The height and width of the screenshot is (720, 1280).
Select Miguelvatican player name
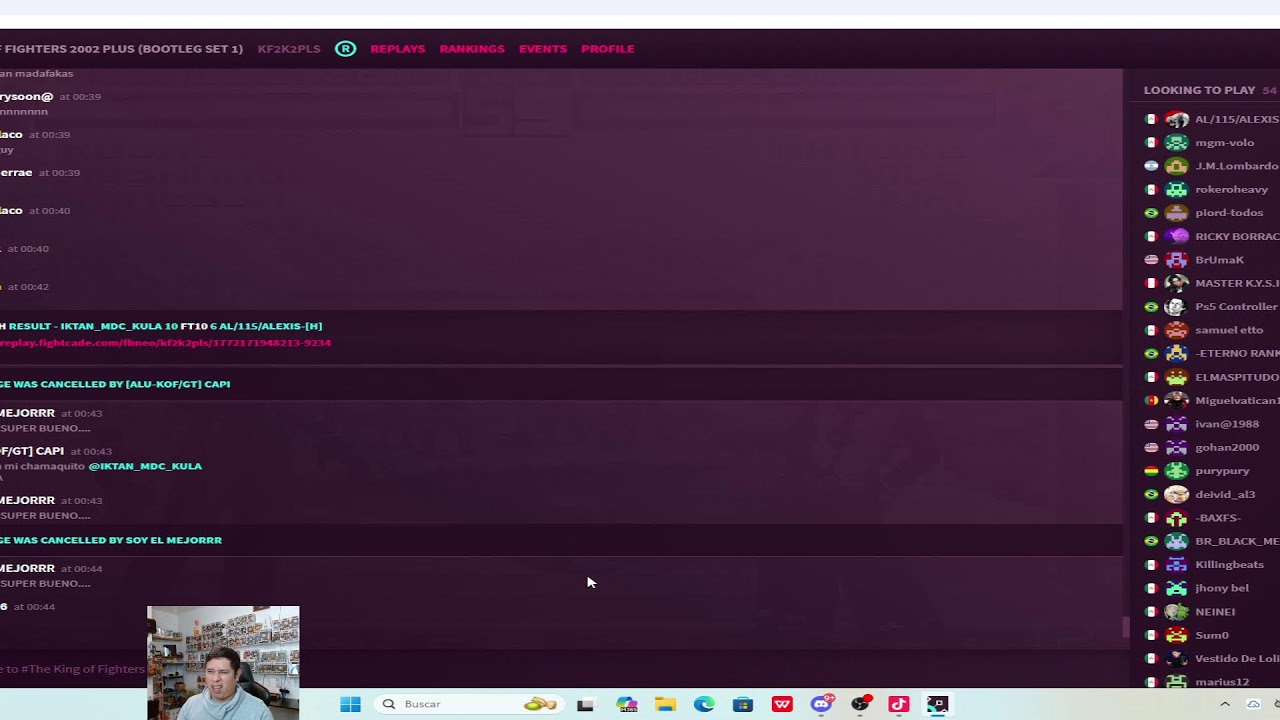tap(1237, 401)
